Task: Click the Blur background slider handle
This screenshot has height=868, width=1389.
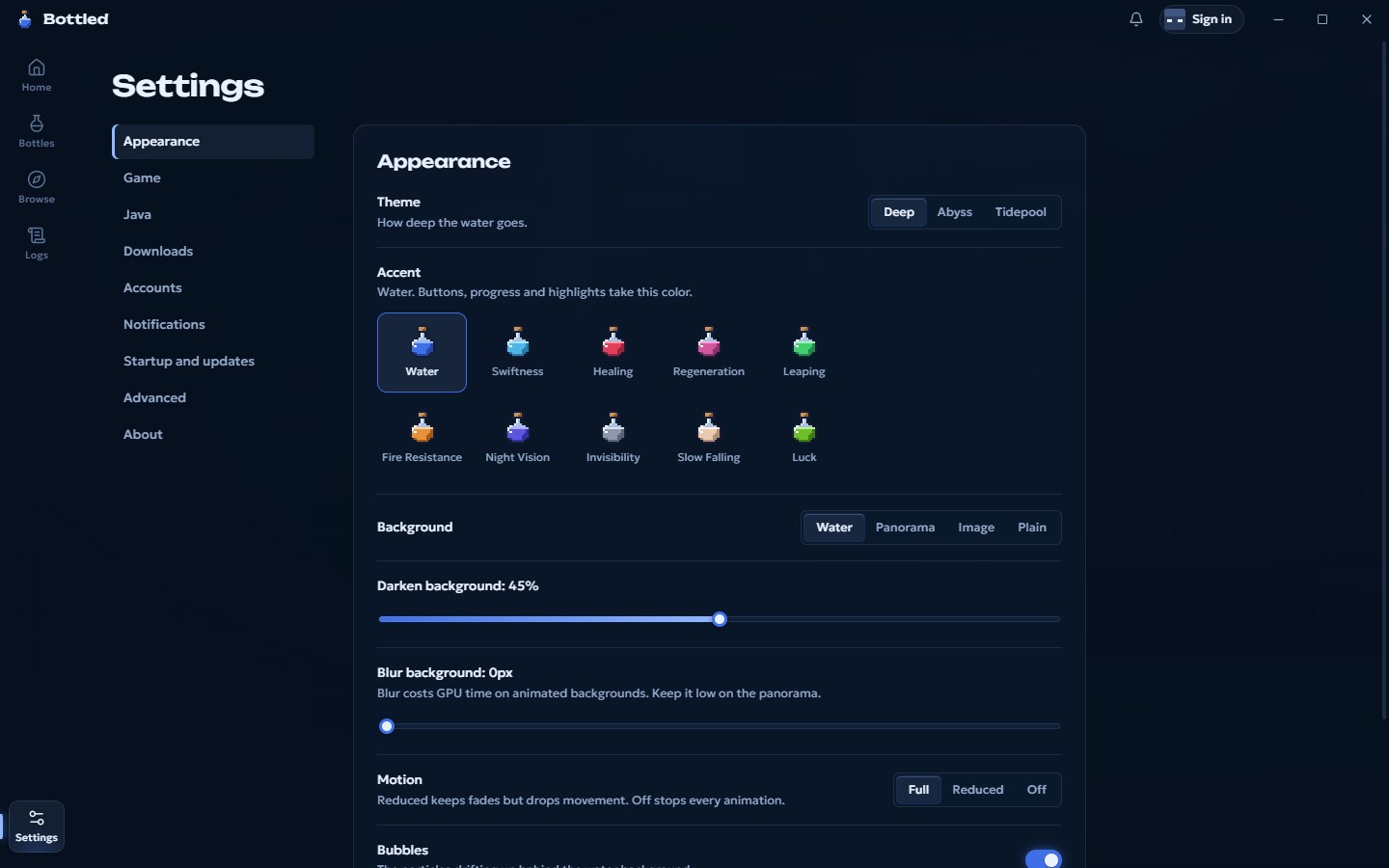Action: [x=387, y=726]
